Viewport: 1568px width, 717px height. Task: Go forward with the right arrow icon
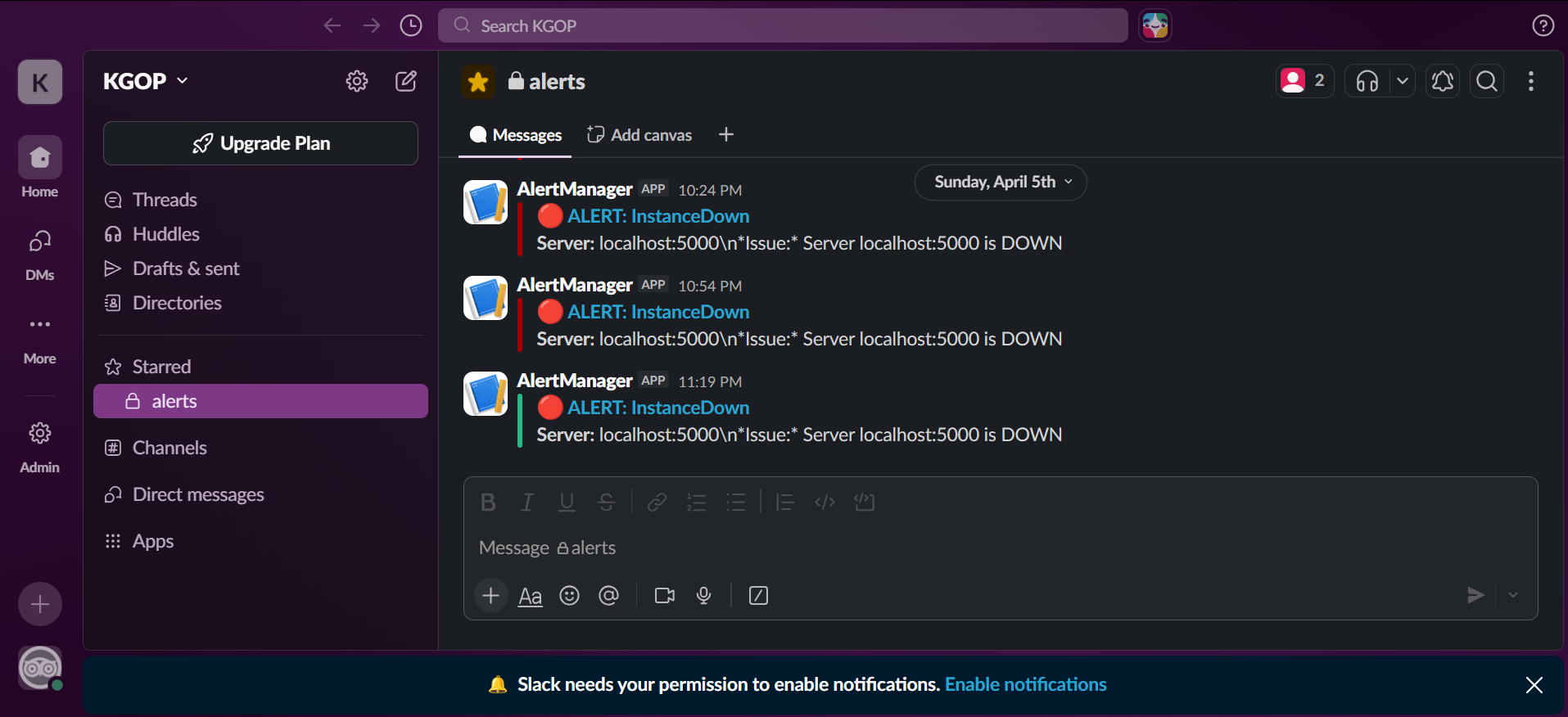372,25
